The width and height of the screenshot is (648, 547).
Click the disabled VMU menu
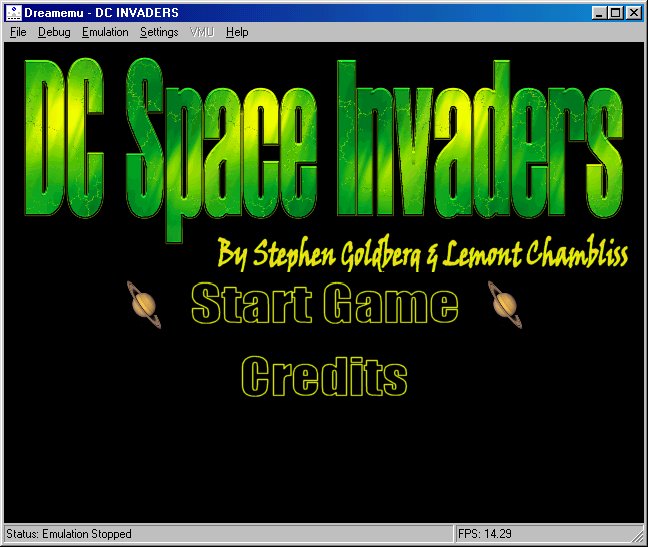(x=202, y=32)
